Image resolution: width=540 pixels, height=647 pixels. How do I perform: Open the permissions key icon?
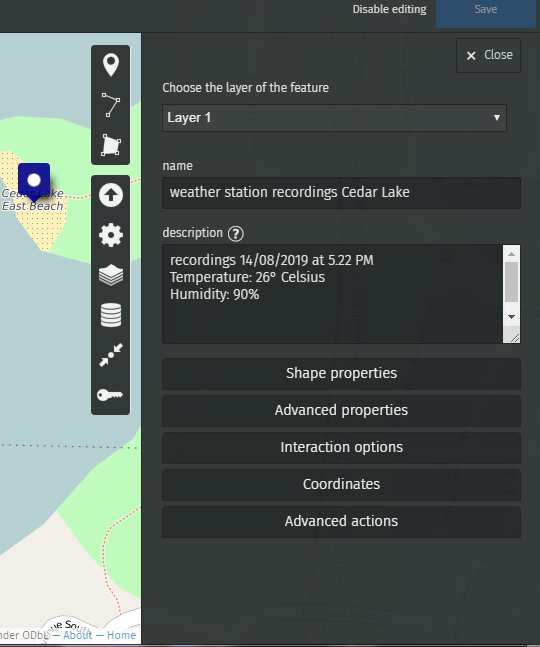click(x=111, y=395)
